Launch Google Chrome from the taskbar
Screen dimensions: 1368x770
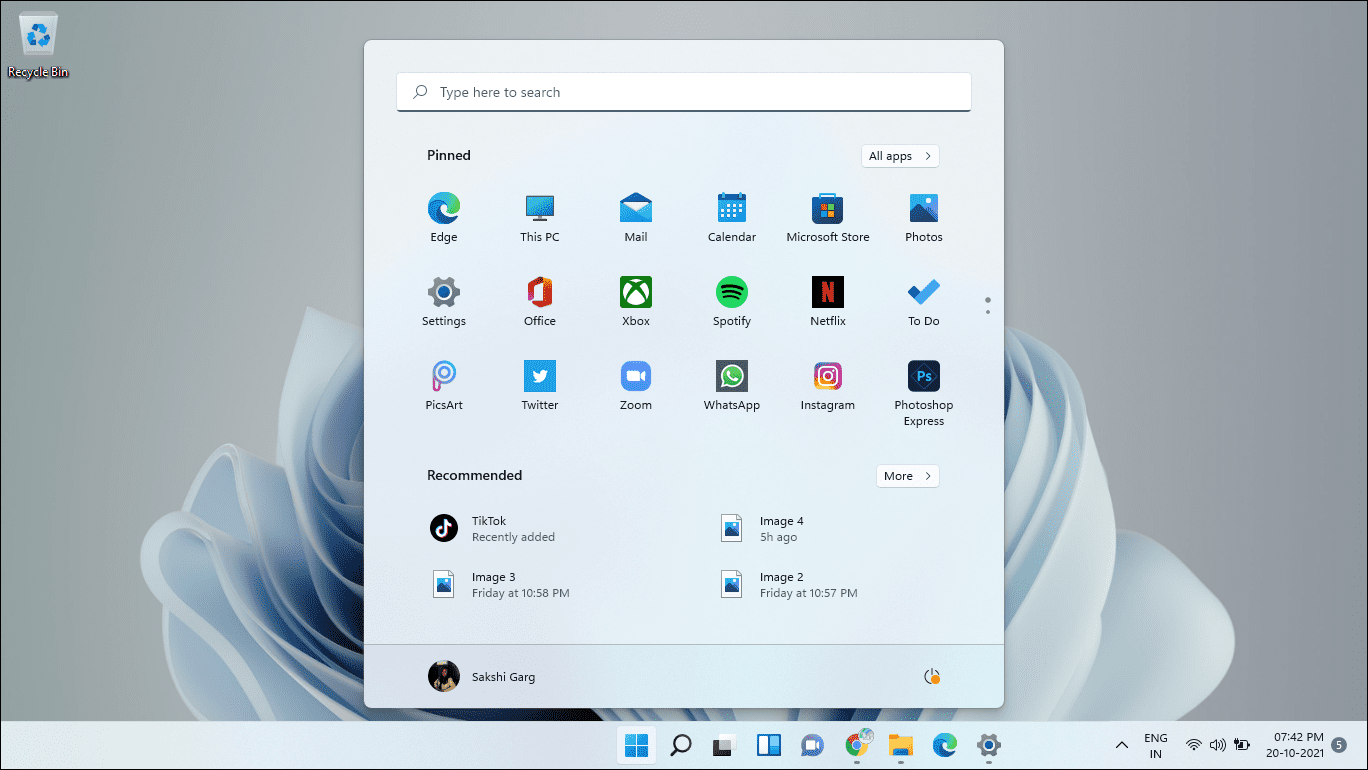coord(857,745)
